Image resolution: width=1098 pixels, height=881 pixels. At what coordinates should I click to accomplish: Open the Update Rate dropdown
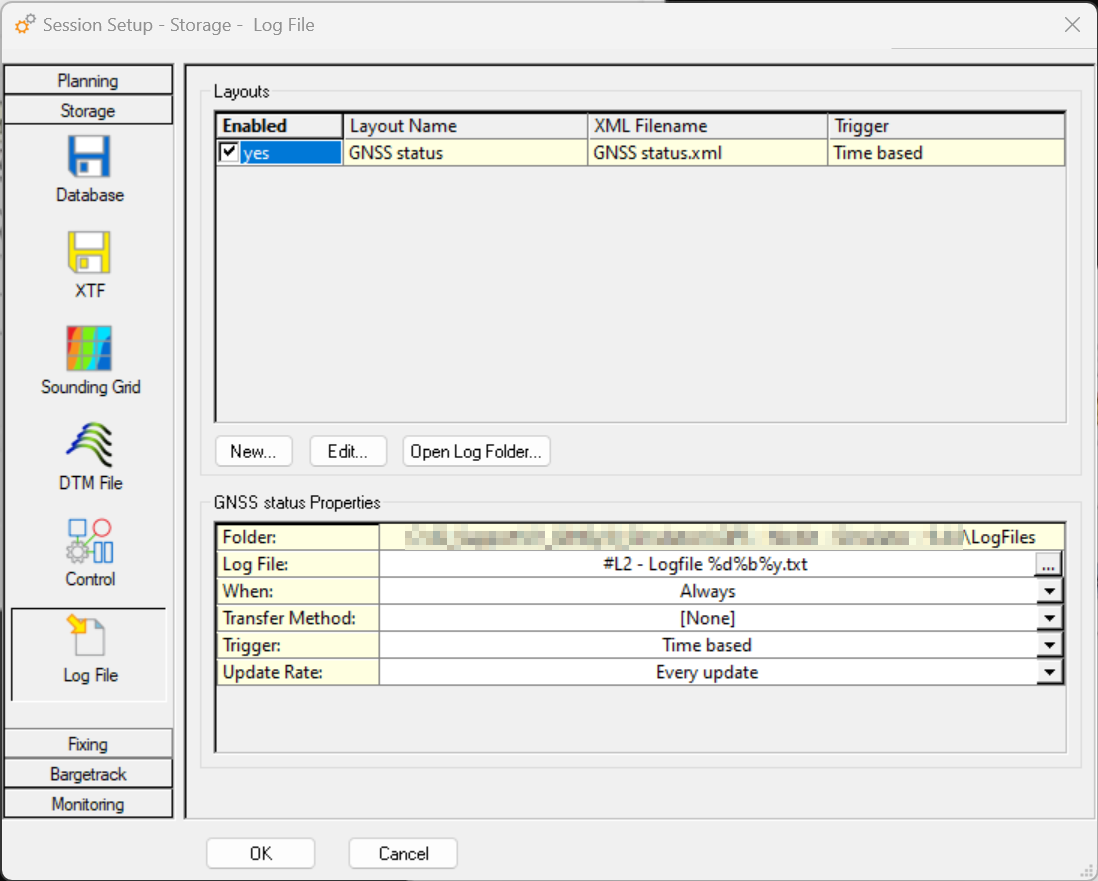pos(1048,673)
